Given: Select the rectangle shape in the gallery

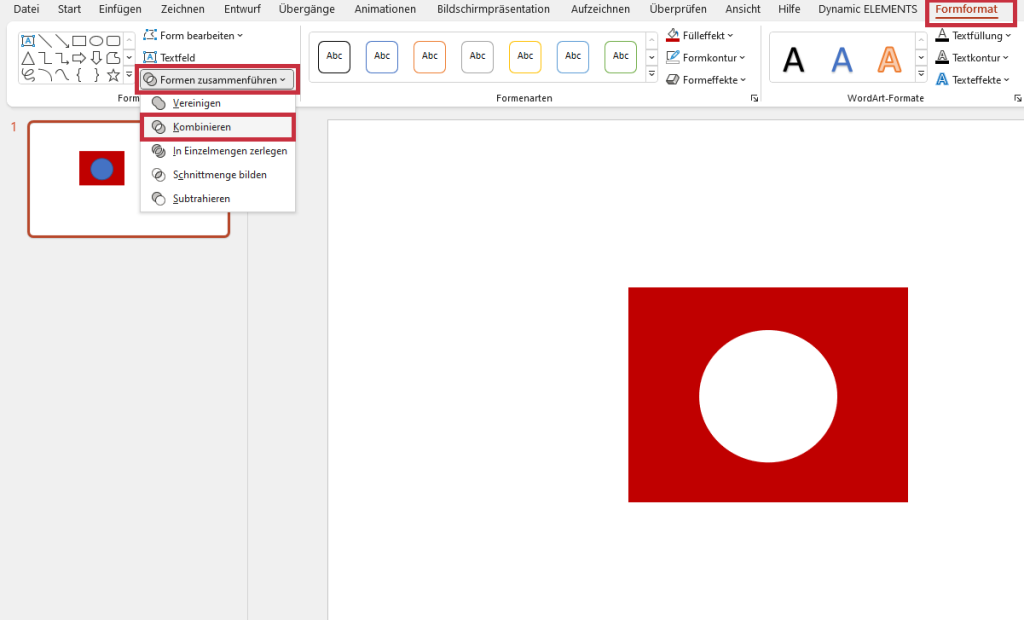Looking at the screenshot, I should pyautogui.click(x=79, y=41).
